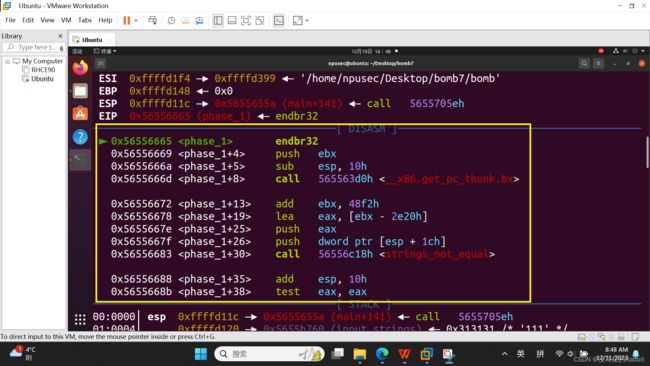Toggle the console view toolbar icon
This screenshot has height=366, width=650.
click(279, 20)
